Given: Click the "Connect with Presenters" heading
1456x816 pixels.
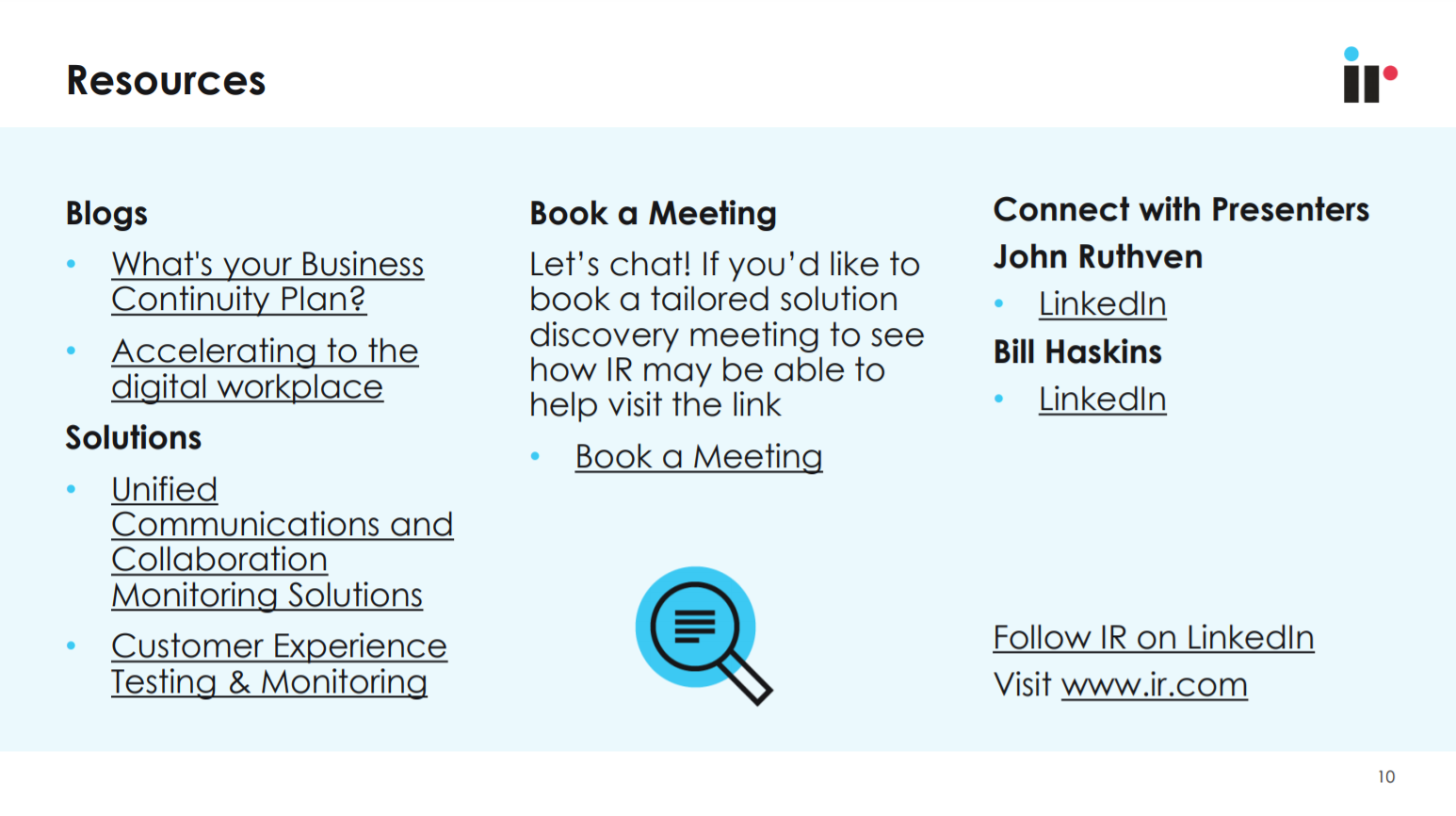Looking at the screenshot, I should 1181,209.
